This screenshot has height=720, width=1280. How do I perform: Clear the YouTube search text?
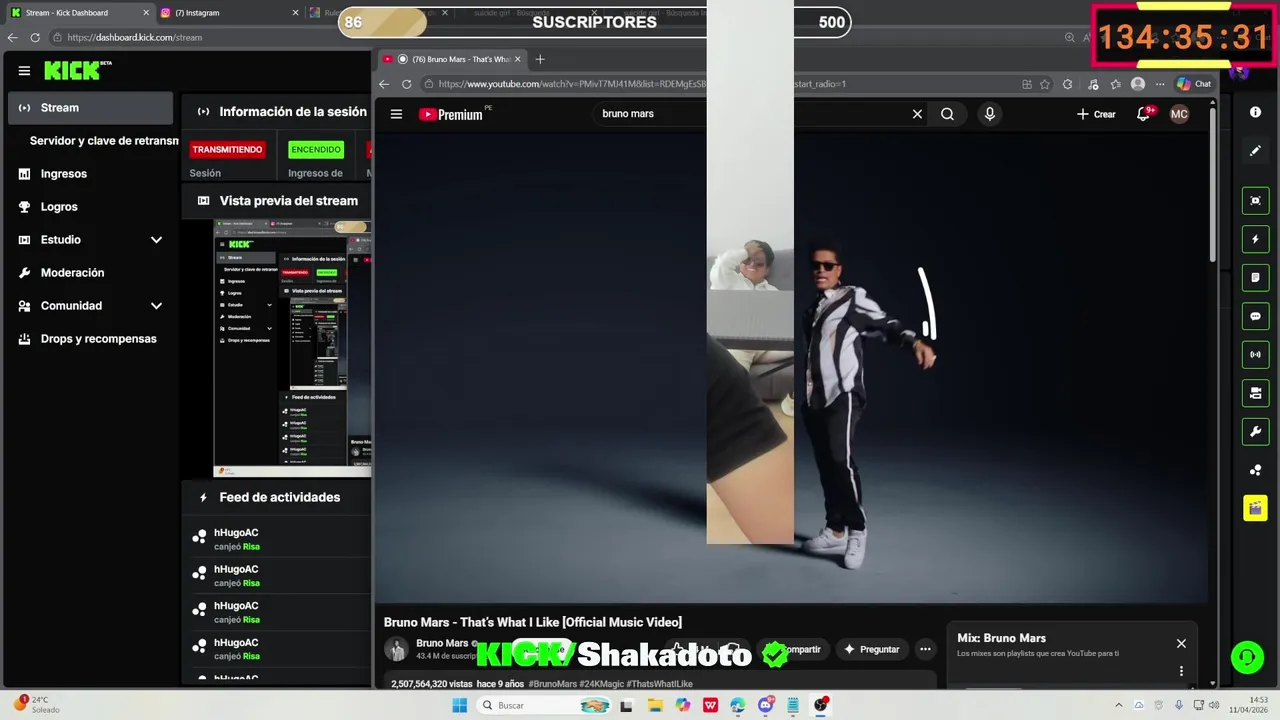917,114
